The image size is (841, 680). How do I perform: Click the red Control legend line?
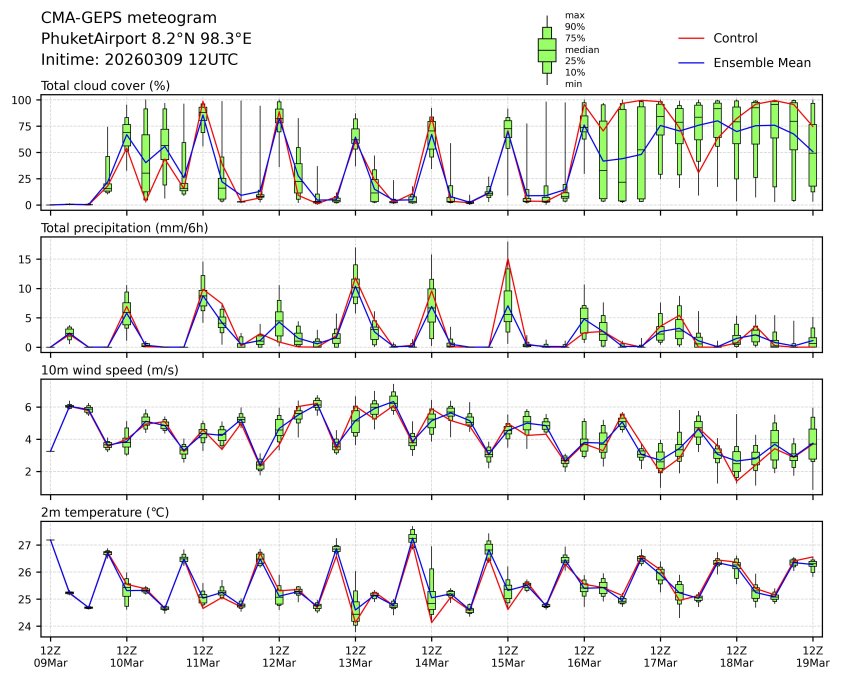(x=692, y=38)
